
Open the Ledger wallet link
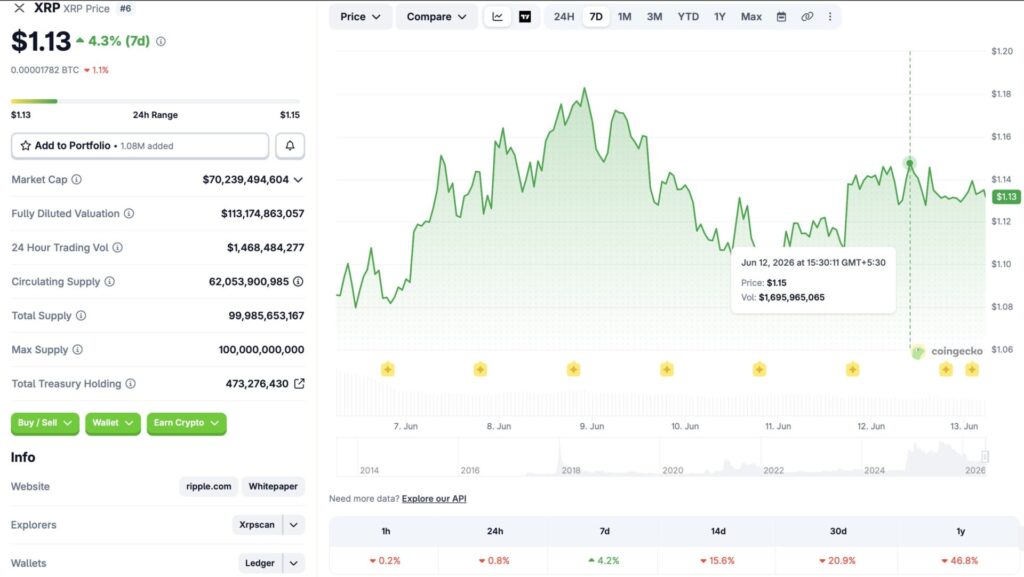point(259,563)
